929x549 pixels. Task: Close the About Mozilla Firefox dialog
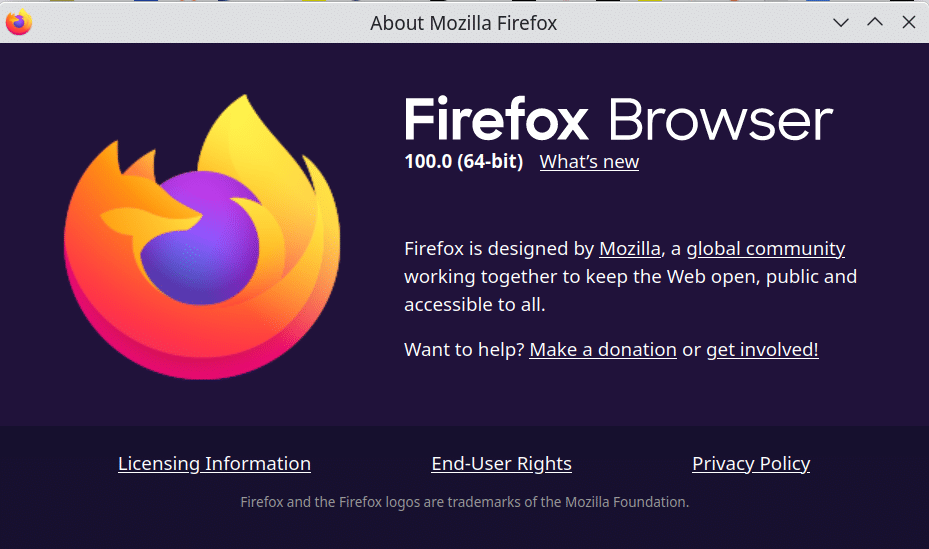pyautogui.click(x=909, y=23)
